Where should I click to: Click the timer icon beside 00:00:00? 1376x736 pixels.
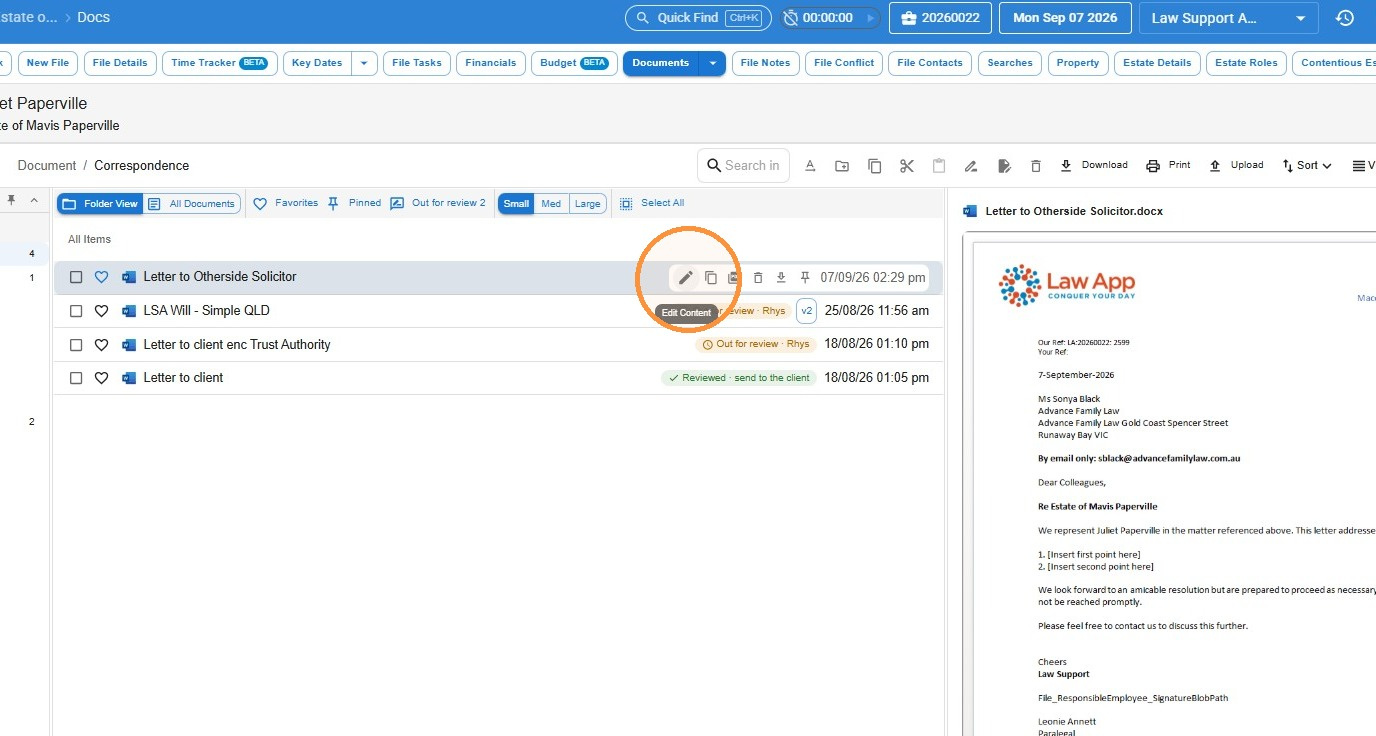[x=791, y=18]
